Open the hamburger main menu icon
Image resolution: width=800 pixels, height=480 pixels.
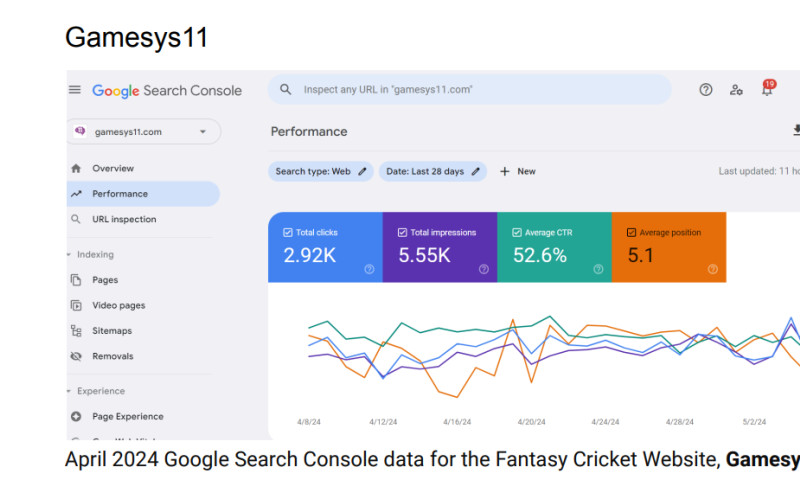point(74,90)
